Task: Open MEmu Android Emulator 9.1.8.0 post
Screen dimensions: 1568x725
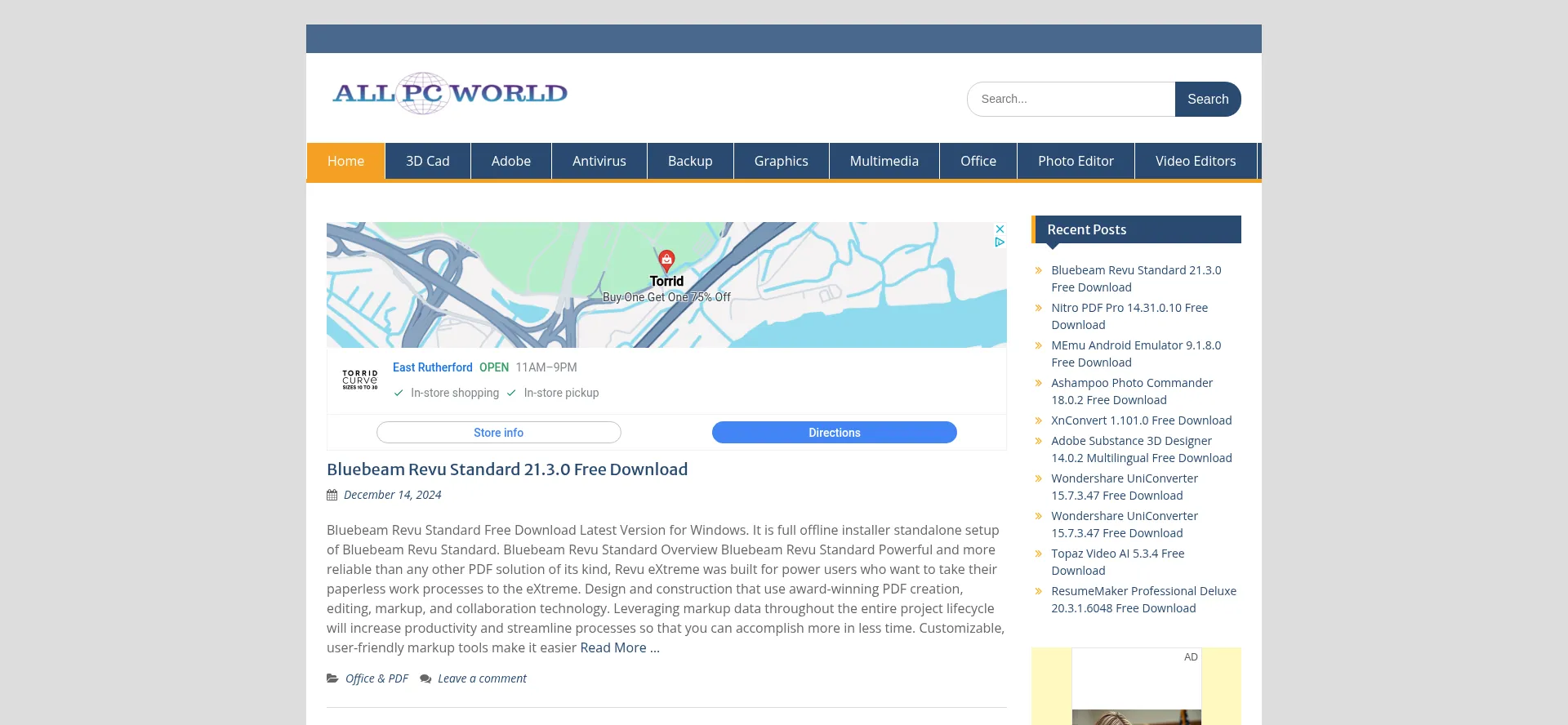Action: point(1136,354)
